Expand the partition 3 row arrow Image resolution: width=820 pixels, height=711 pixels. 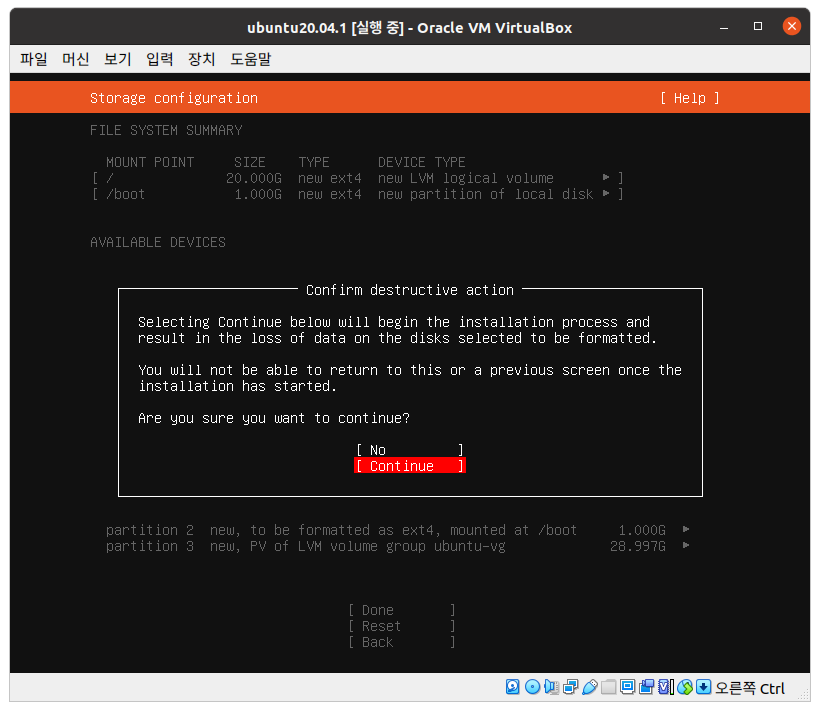click(x=686, y=545)
